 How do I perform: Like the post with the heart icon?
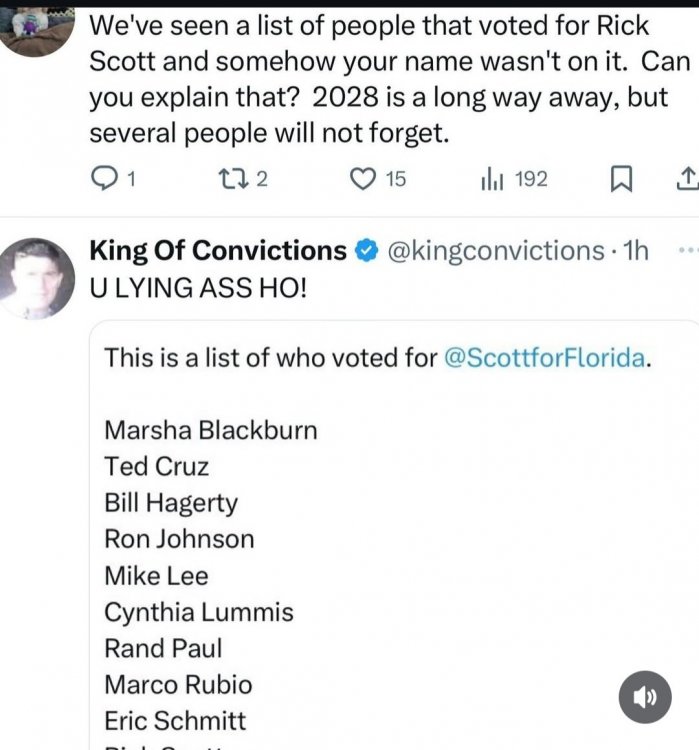tap(363, 179)
